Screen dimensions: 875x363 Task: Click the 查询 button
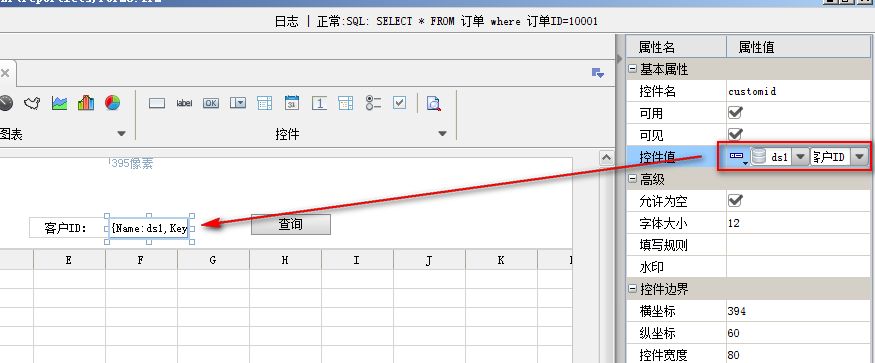coord(291,225)
